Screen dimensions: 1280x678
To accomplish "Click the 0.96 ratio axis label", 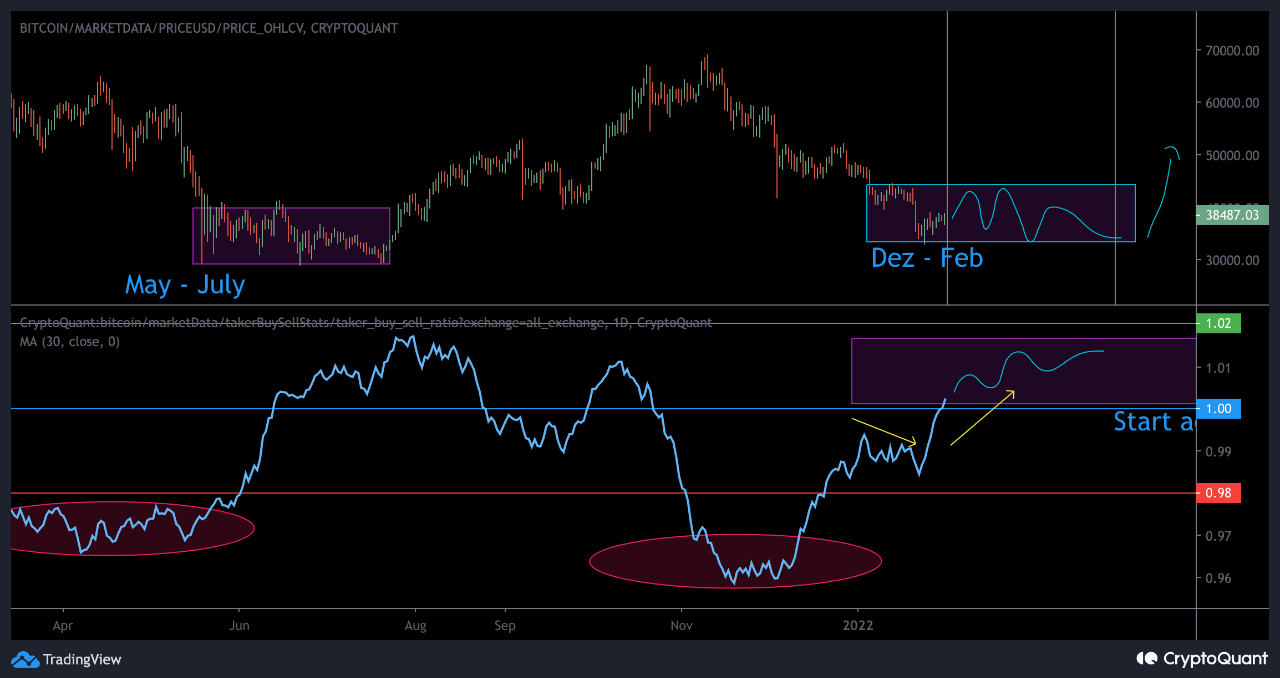I will [1217, 578].
